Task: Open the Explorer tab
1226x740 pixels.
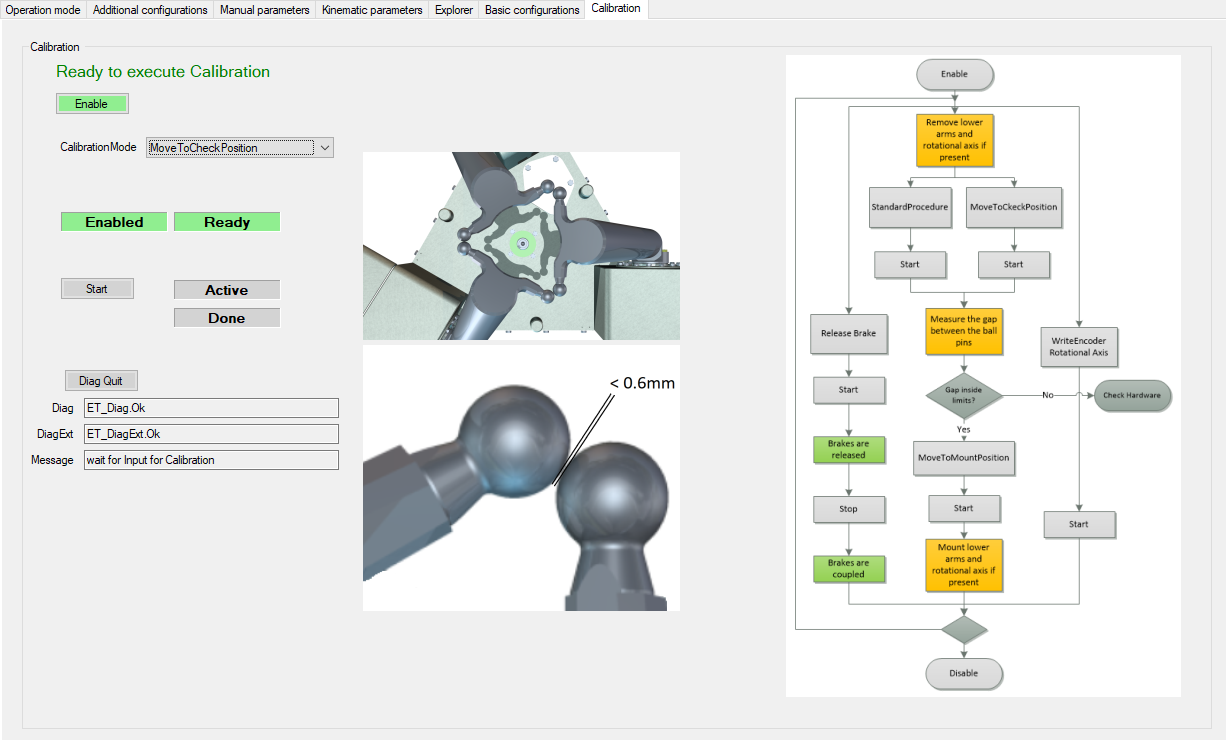Action: coord(454,10)
